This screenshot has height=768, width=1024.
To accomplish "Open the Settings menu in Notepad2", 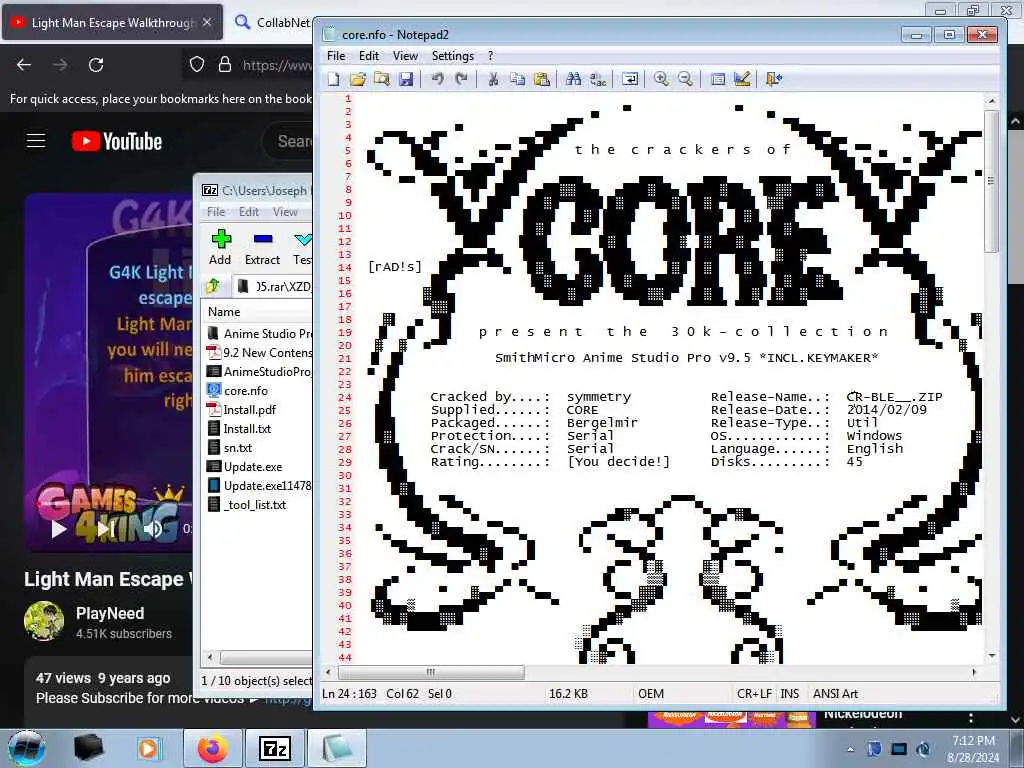I will 453,56.
